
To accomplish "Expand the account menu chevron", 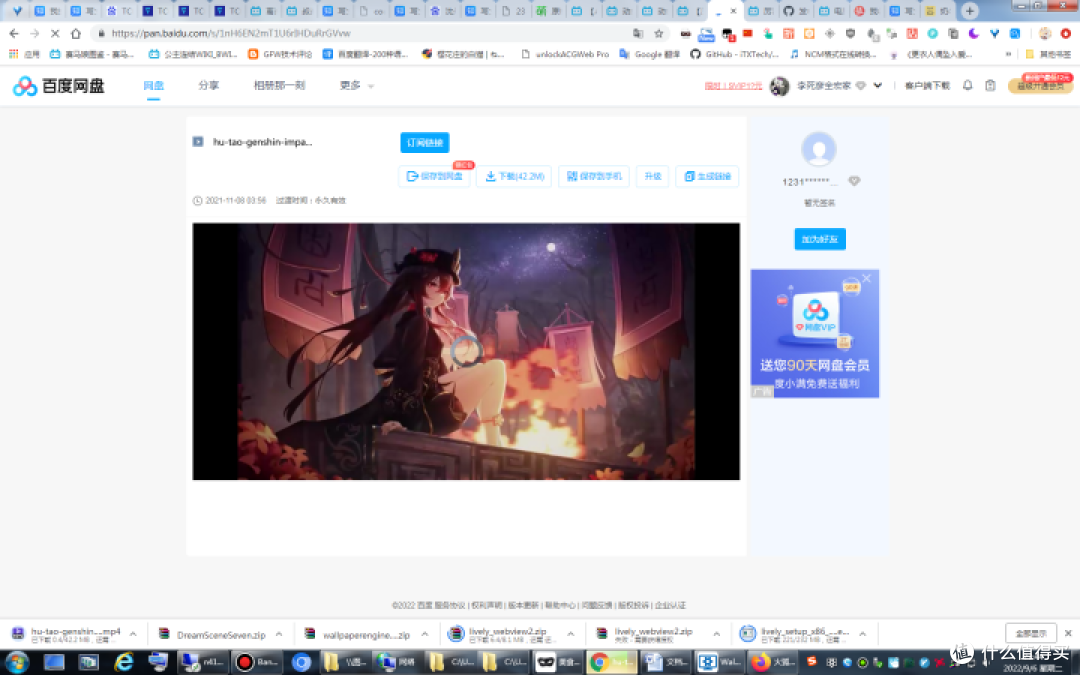I will [x=878, y=86].
